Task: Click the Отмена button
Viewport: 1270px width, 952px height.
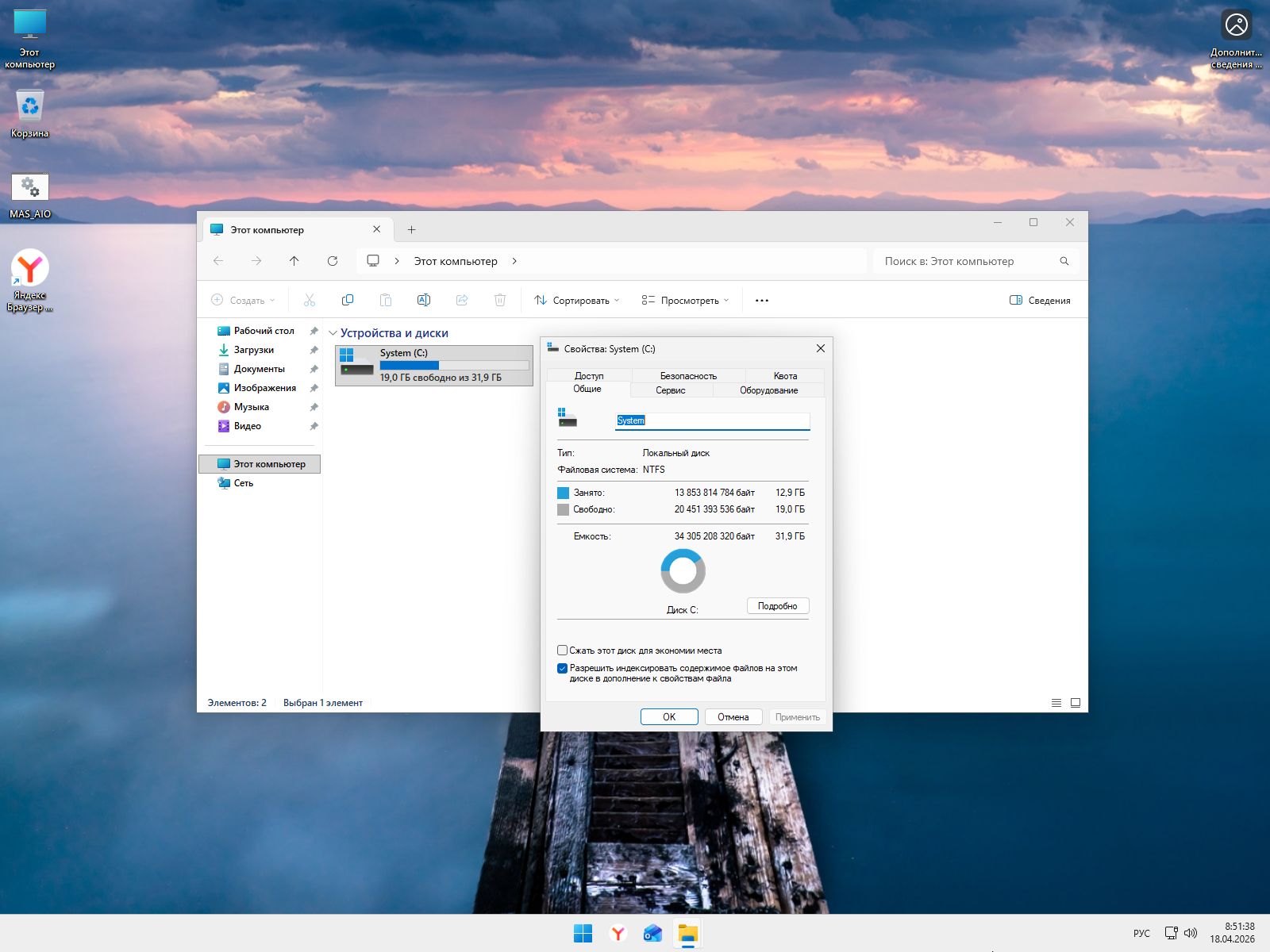Action: [733, 717]
